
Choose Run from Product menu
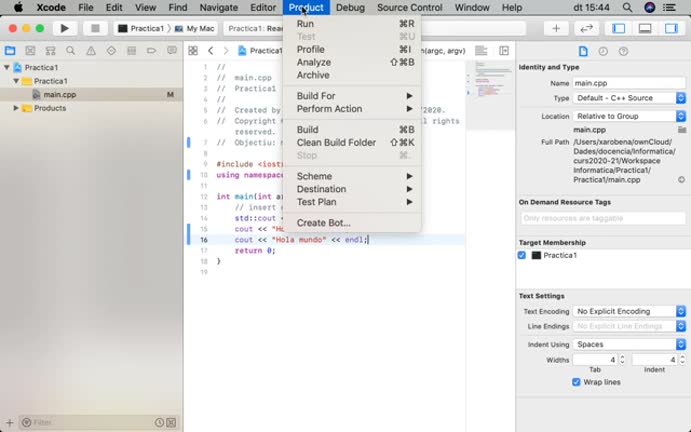pyautogui.click(x=352, y=24)
